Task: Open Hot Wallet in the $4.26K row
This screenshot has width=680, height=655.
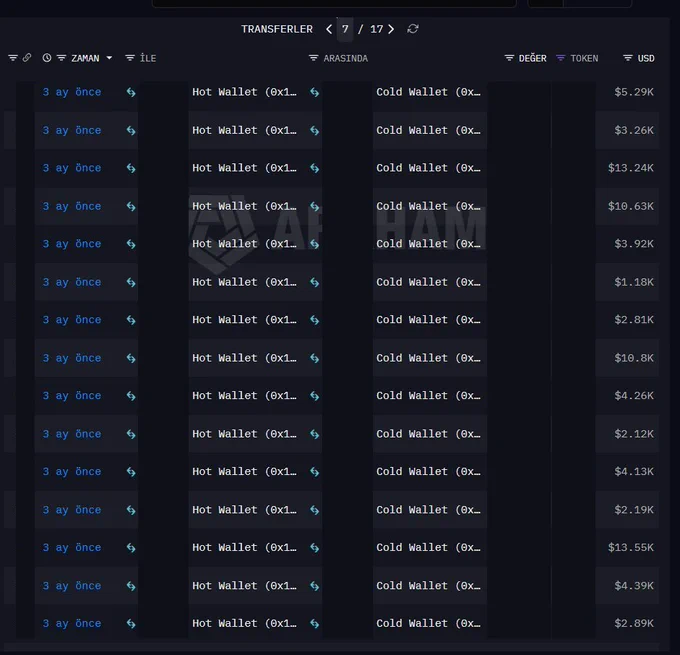Action: [245, 396]
